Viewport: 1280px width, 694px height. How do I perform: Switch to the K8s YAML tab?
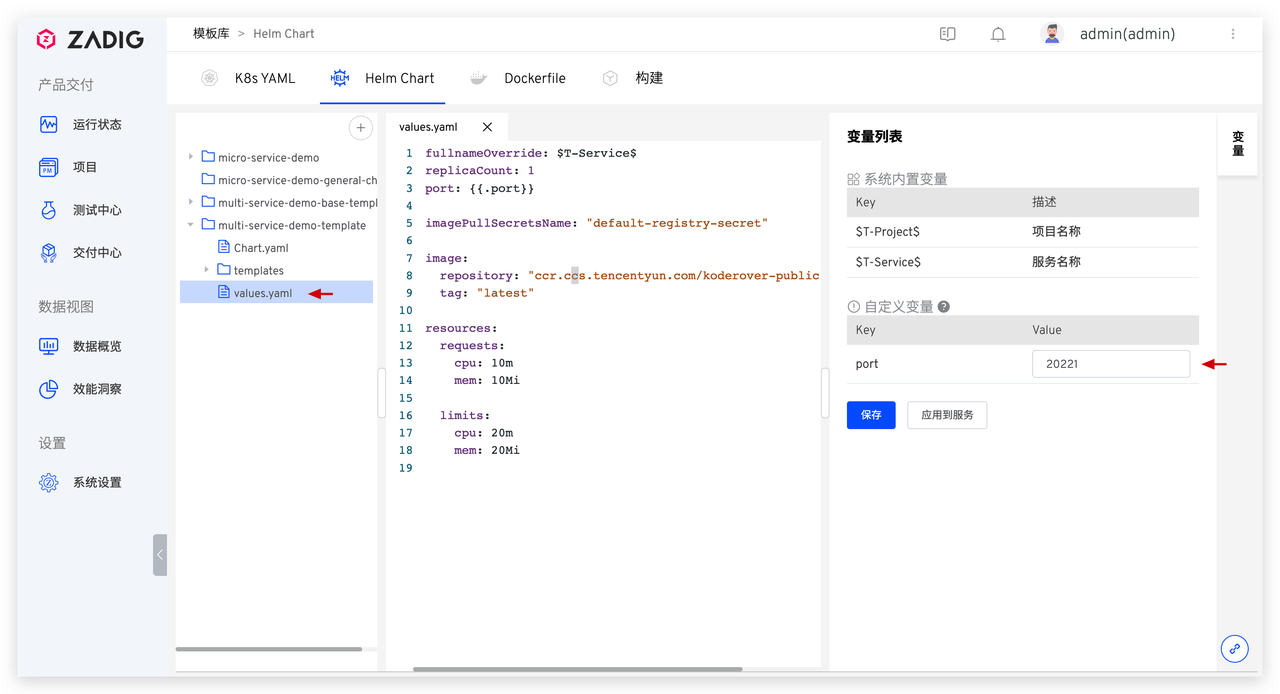point(248,78)
